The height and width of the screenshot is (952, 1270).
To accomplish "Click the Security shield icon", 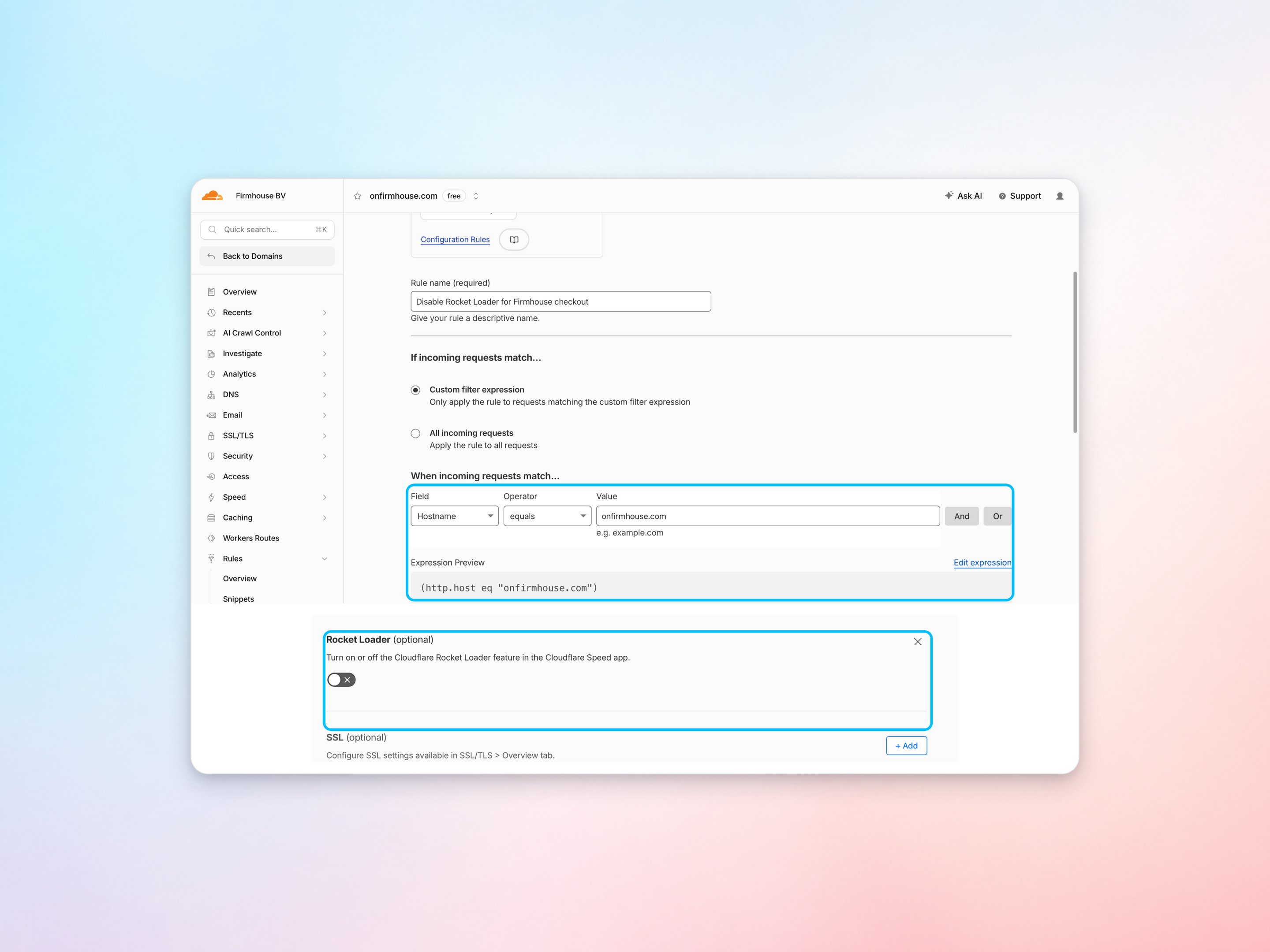I will click(211, 456).
